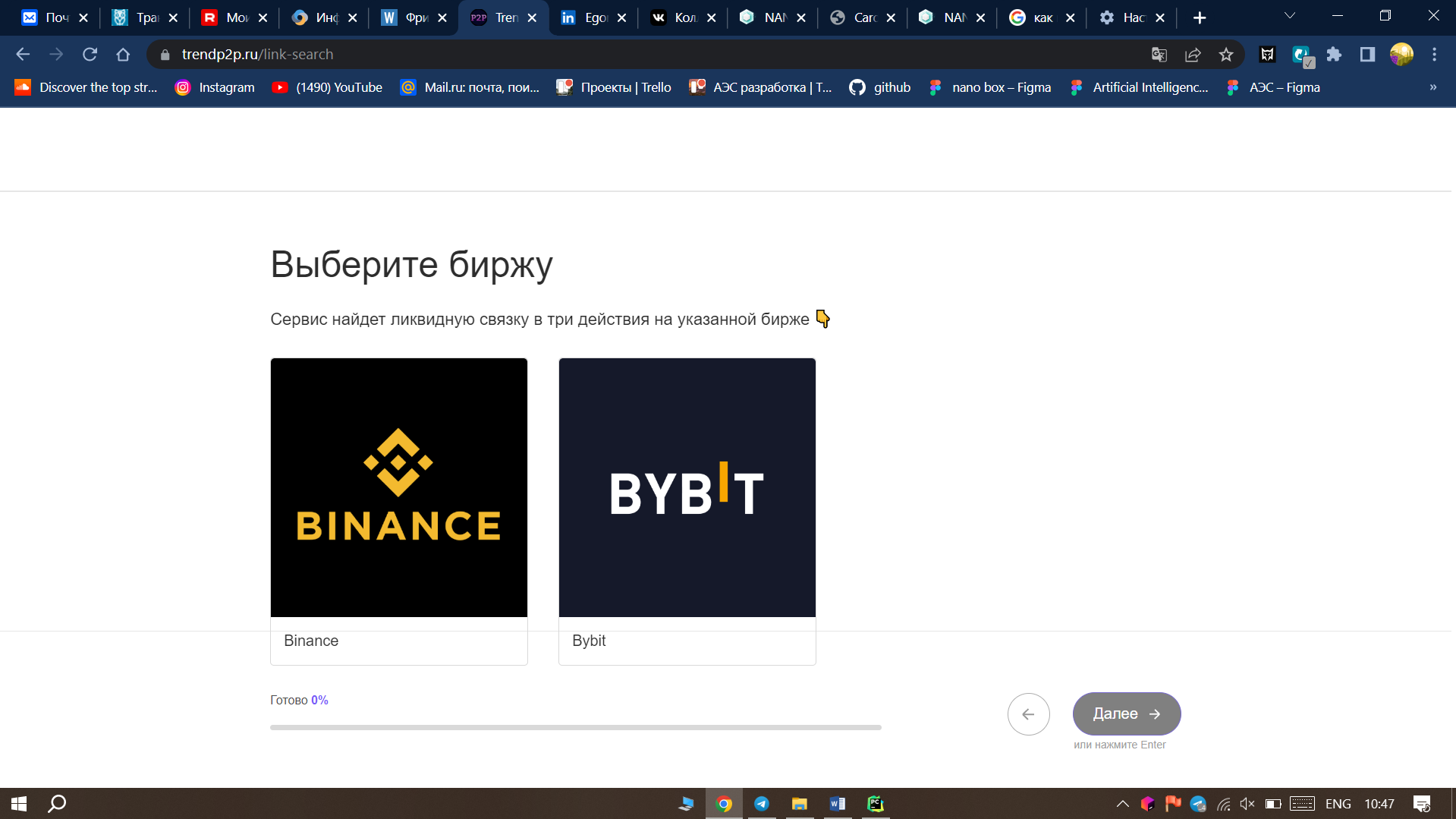This screenshot has width=1456, height=819.
Task: Open (1490) YouTube bookmark
Action: 327,87
